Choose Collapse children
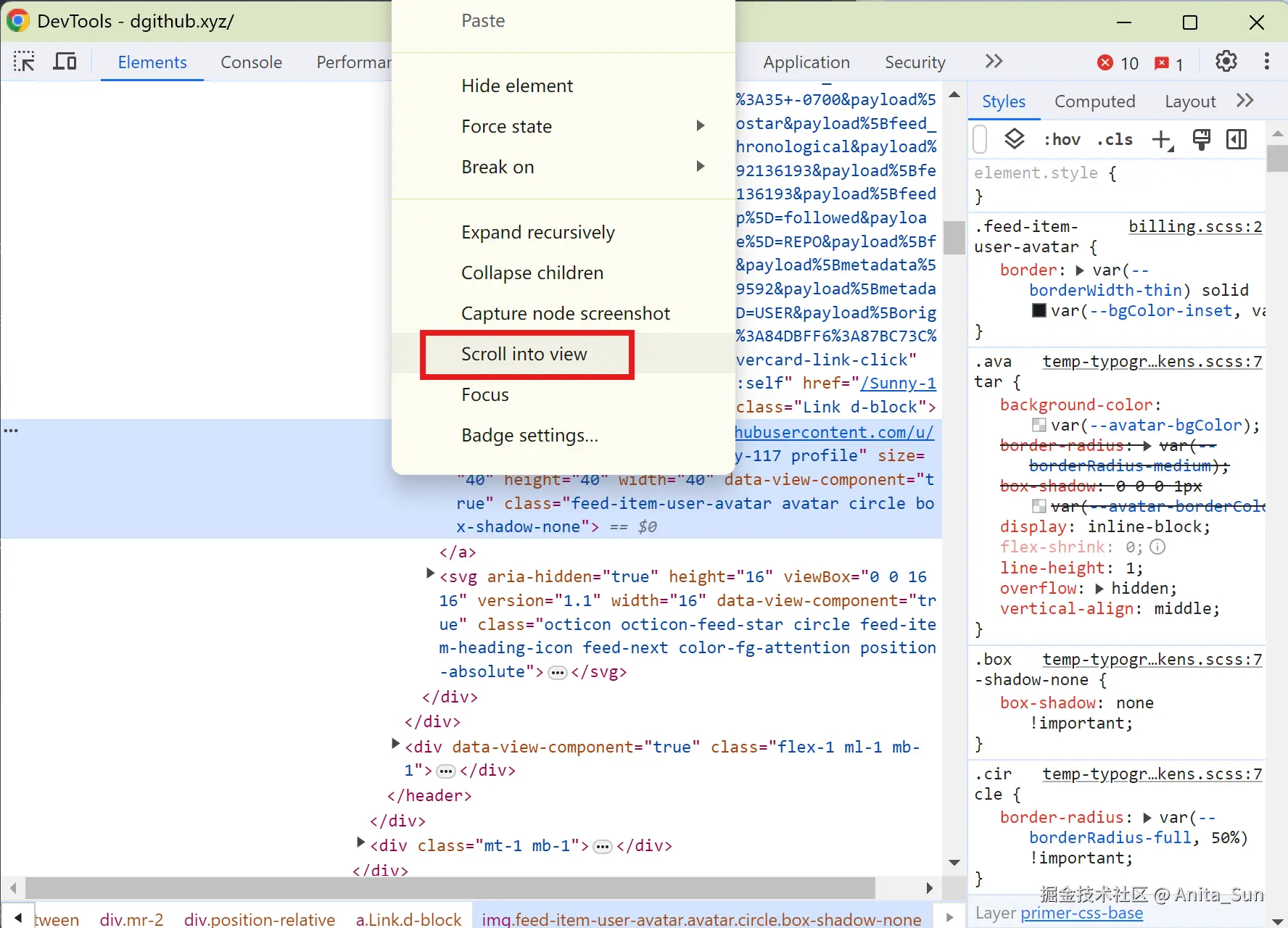 coord(563,273)
